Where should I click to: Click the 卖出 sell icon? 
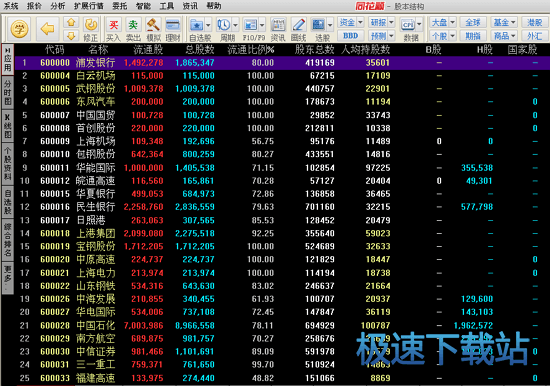[133, 29]
